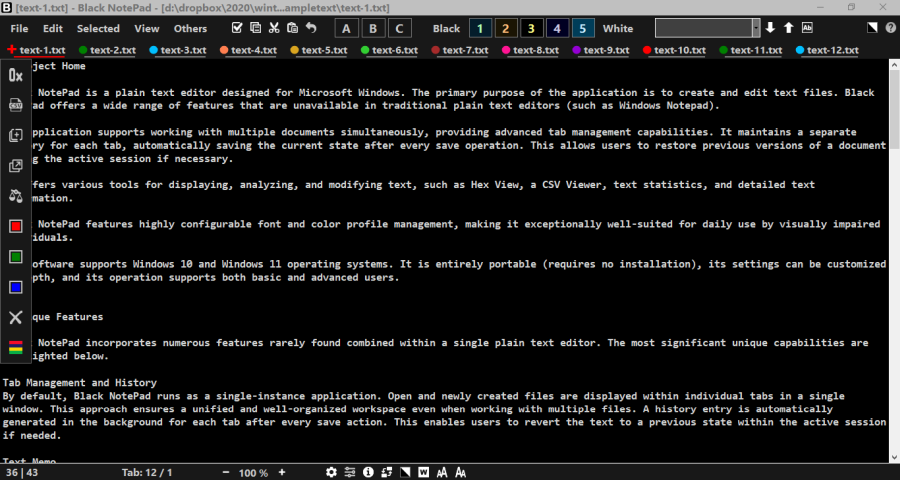Switch to the text-12.txt tab
Viewport: 900px width, 480px height.
(827, 50)
